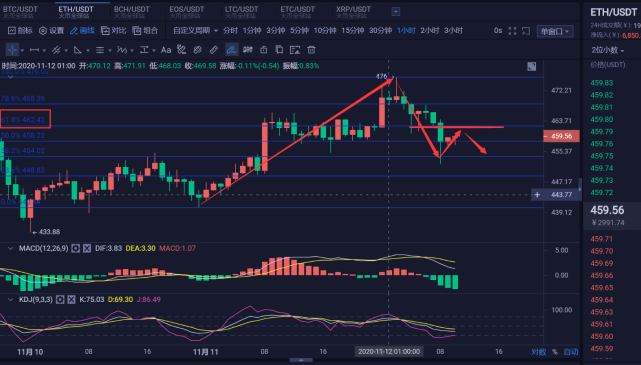Select the parallel channel lines tool

coord(56,50)
